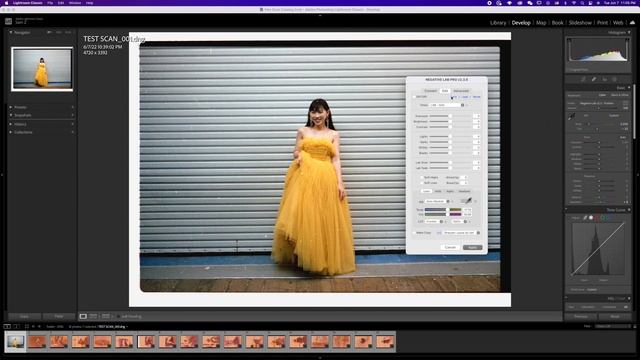This screenshot has height=360, width=640.
Task: Select the Highs color tab in Negative Lab Pro
Action: click(450, 191)
